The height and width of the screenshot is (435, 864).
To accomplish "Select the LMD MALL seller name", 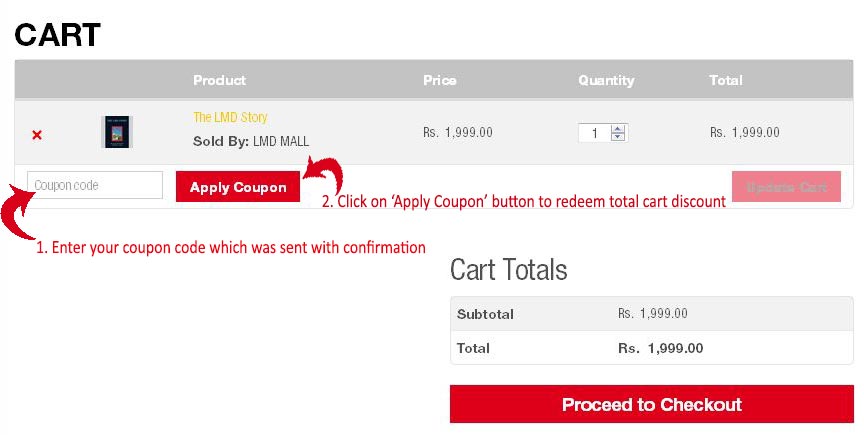I will point(281,141).
